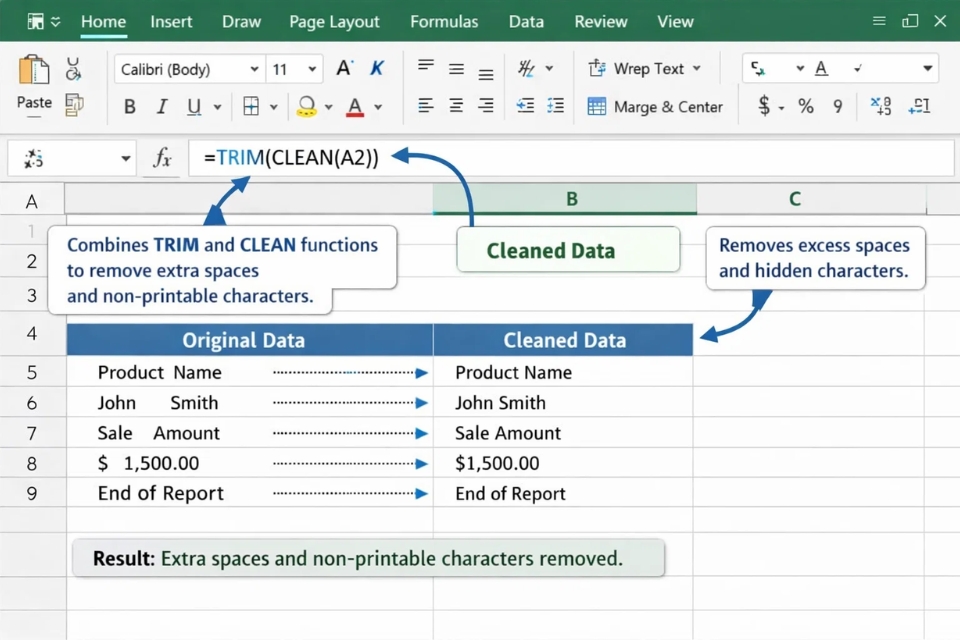Select the column B header

click(x=571, y=199)
